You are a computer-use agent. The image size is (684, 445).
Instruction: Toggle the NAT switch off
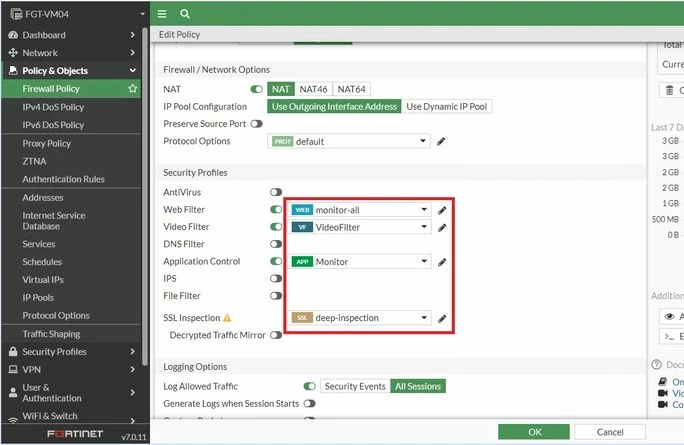[x=256, y=89]
